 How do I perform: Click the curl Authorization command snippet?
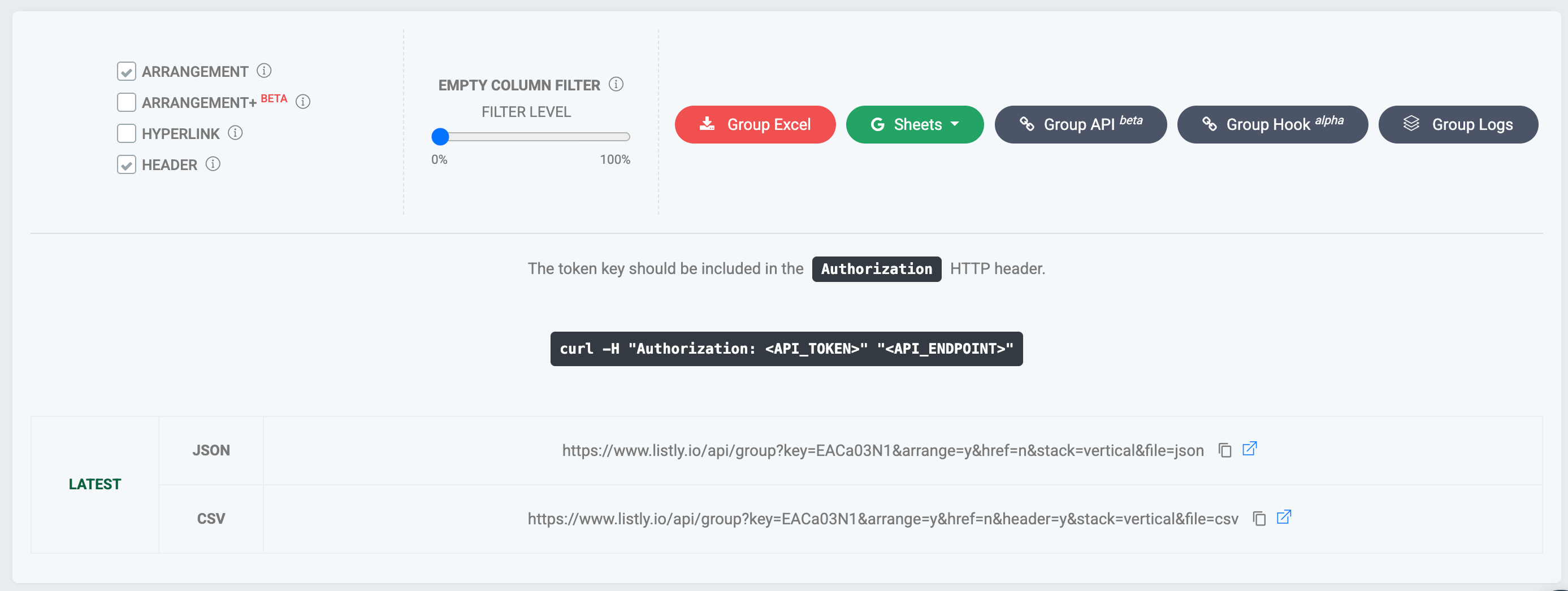click(786, 349)
